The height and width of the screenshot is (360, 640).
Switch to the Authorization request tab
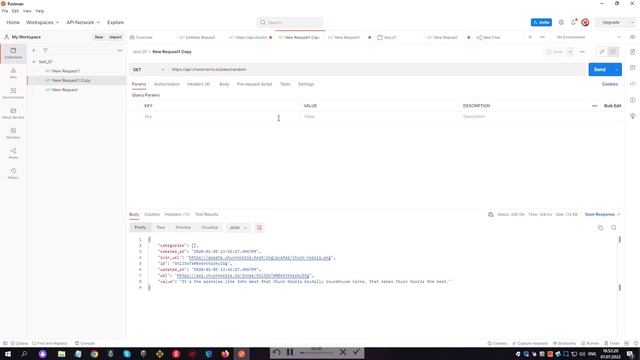pos(167,84)
